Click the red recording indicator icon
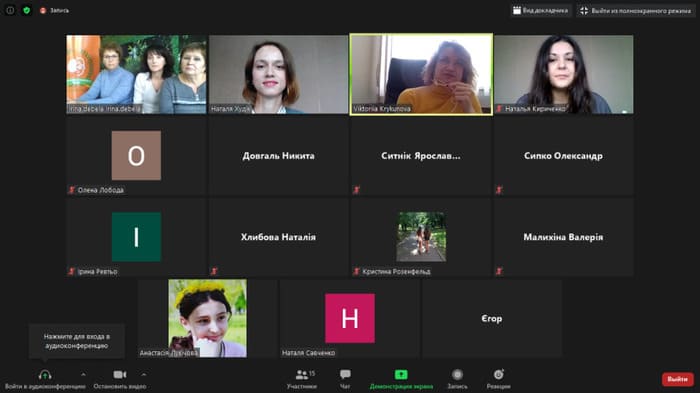This screenshot has width=700, height=393. coord(43,10)
